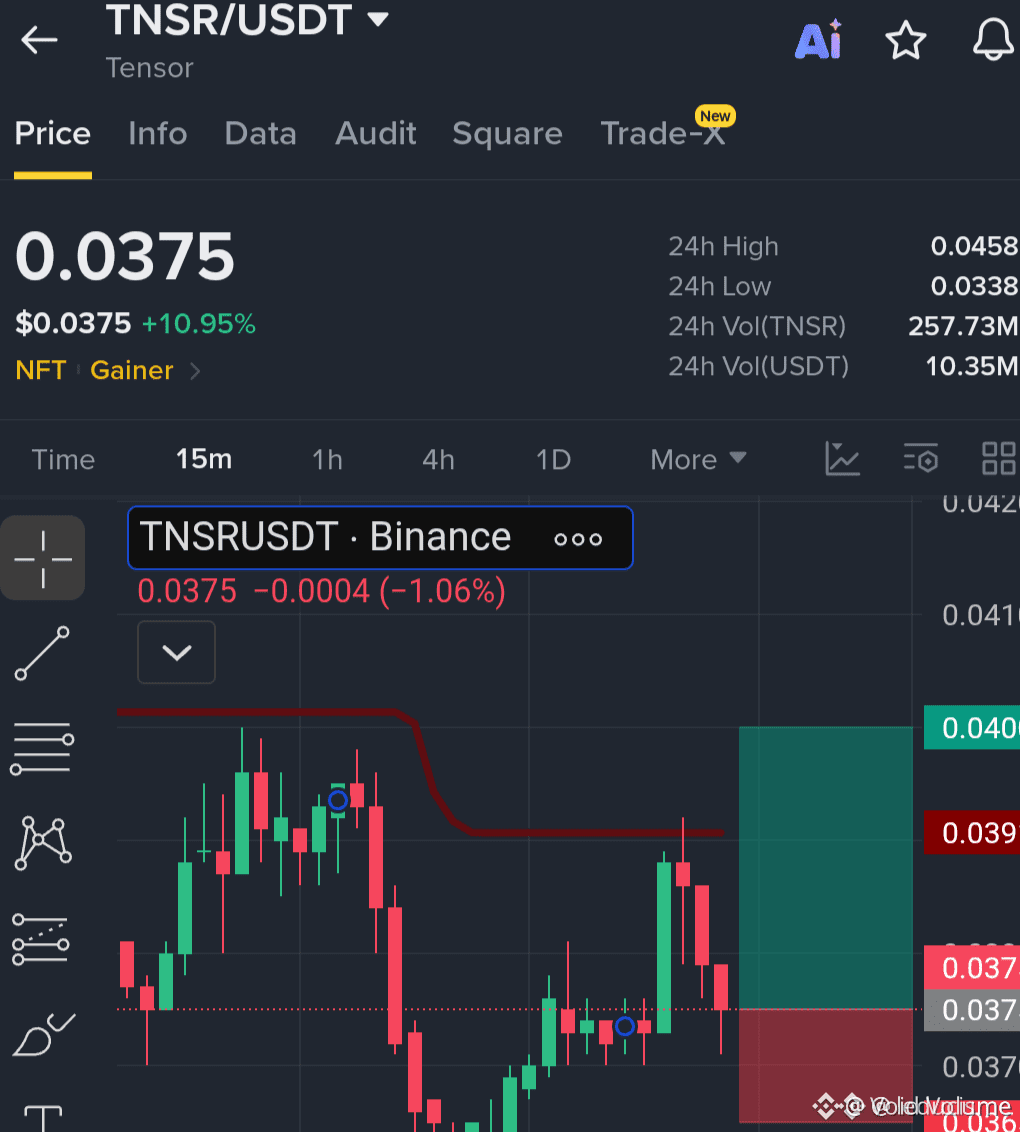Click the 24h Vol(USDT) value 10.35M
Image resolution: width=1020 pixels, height=1132 pixels.
[x=972, y=366]
